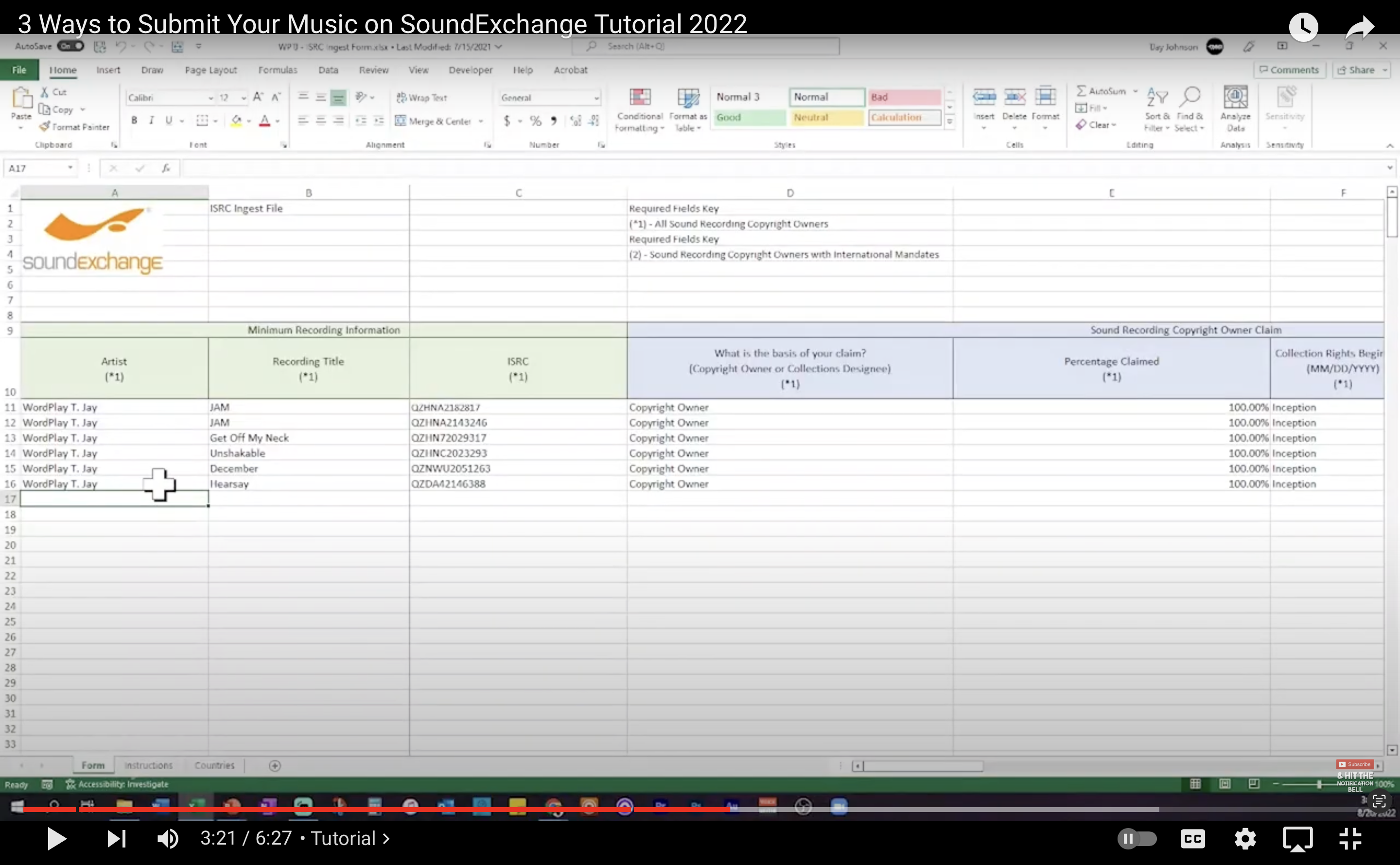This screenshot has height=865, width=1400.
Task: Click the AutoSum sigma button
Action: 1101,91
